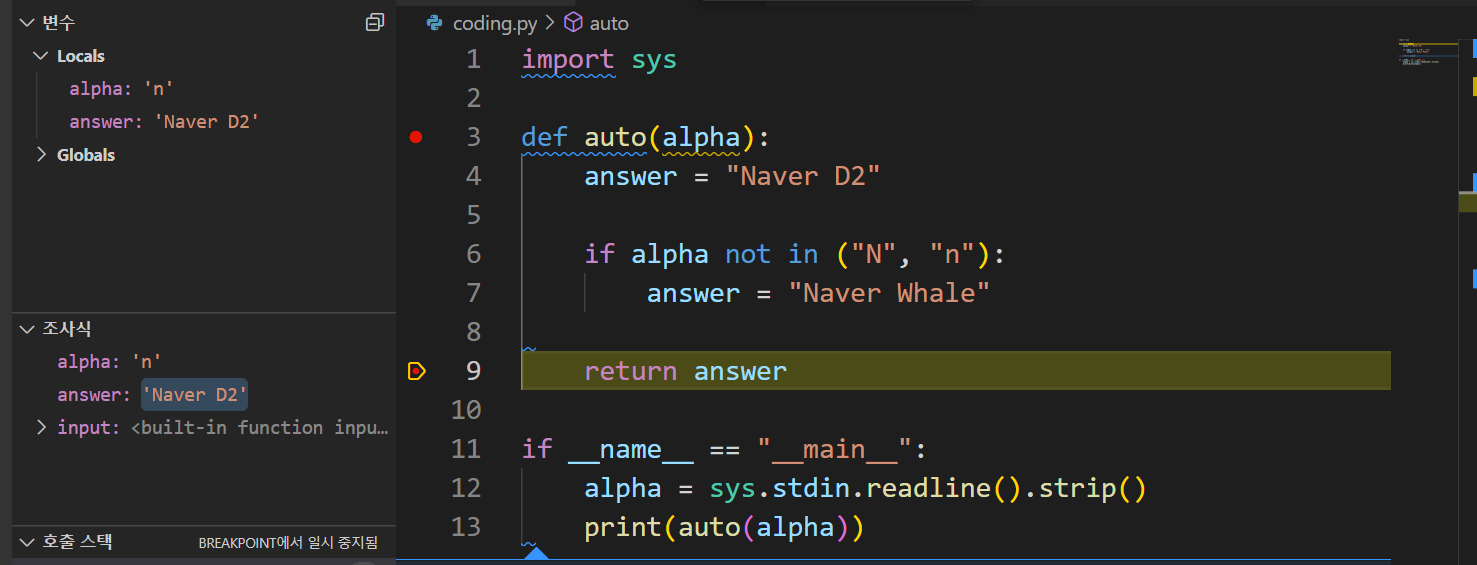1477x565 pixels.
Task: Click the collapse-all icon in 변수 header
Action: coord(375,22)
